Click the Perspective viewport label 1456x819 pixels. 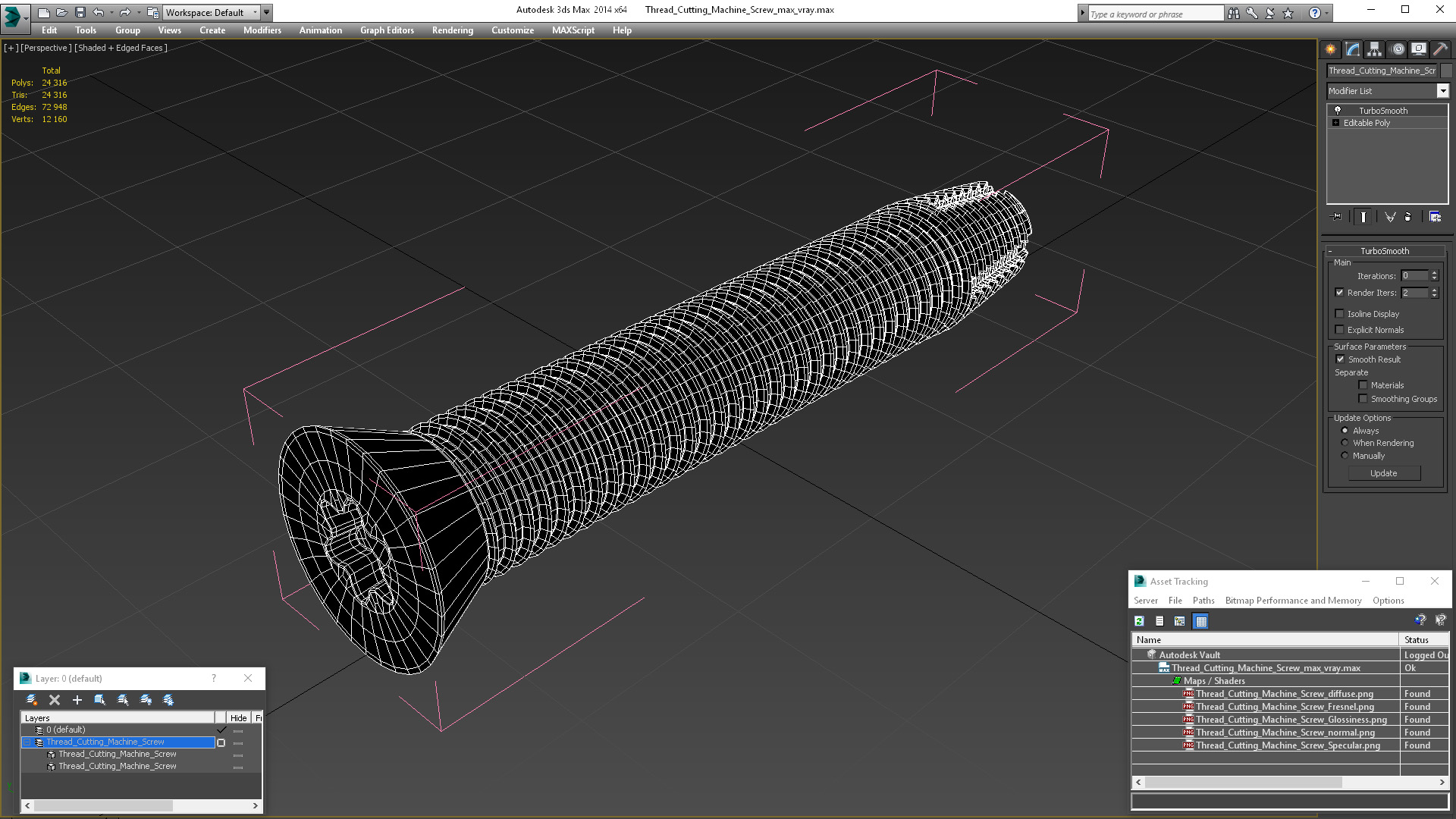tap(45, 48)
